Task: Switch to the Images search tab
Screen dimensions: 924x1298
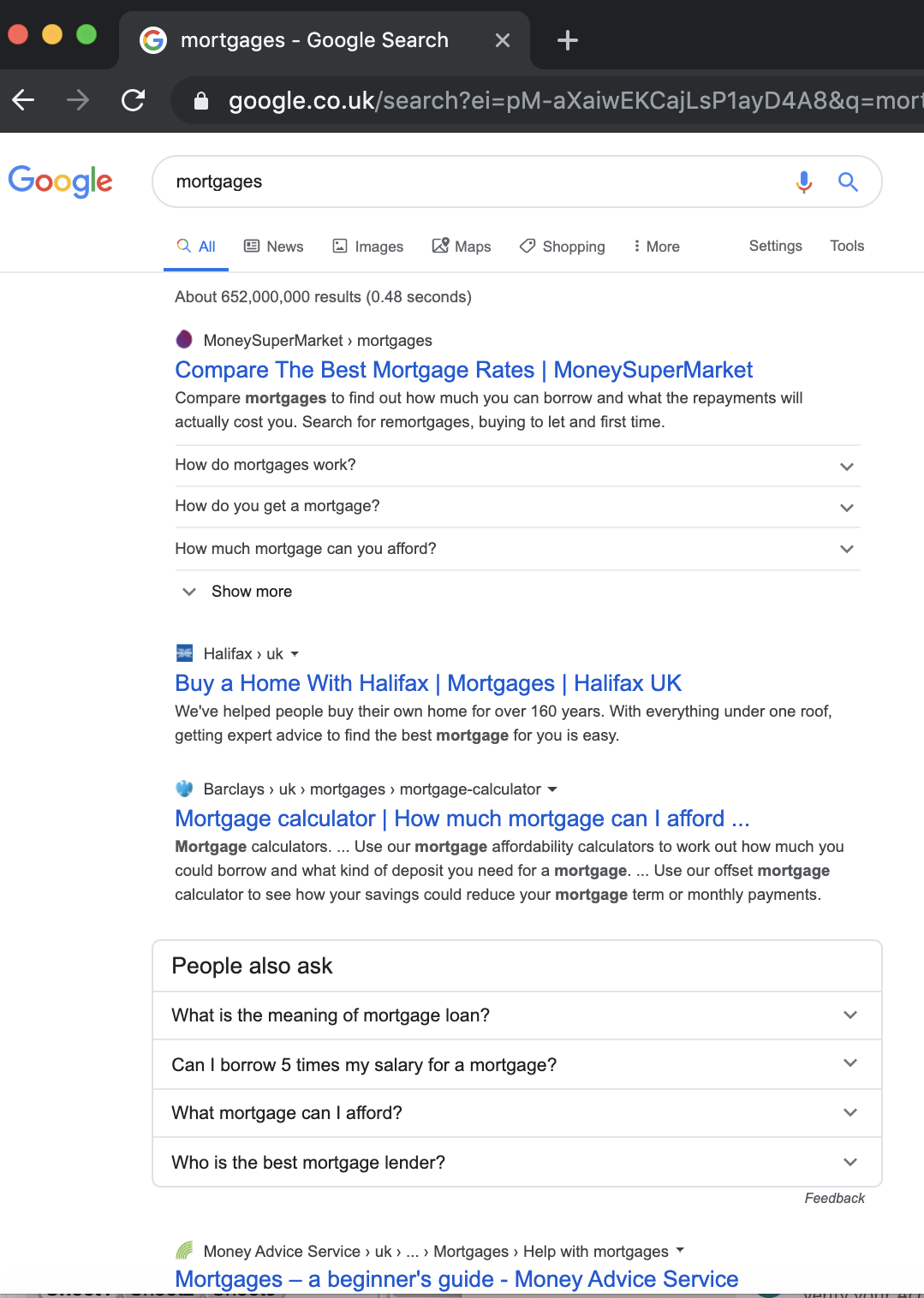Action: [367, 246]
